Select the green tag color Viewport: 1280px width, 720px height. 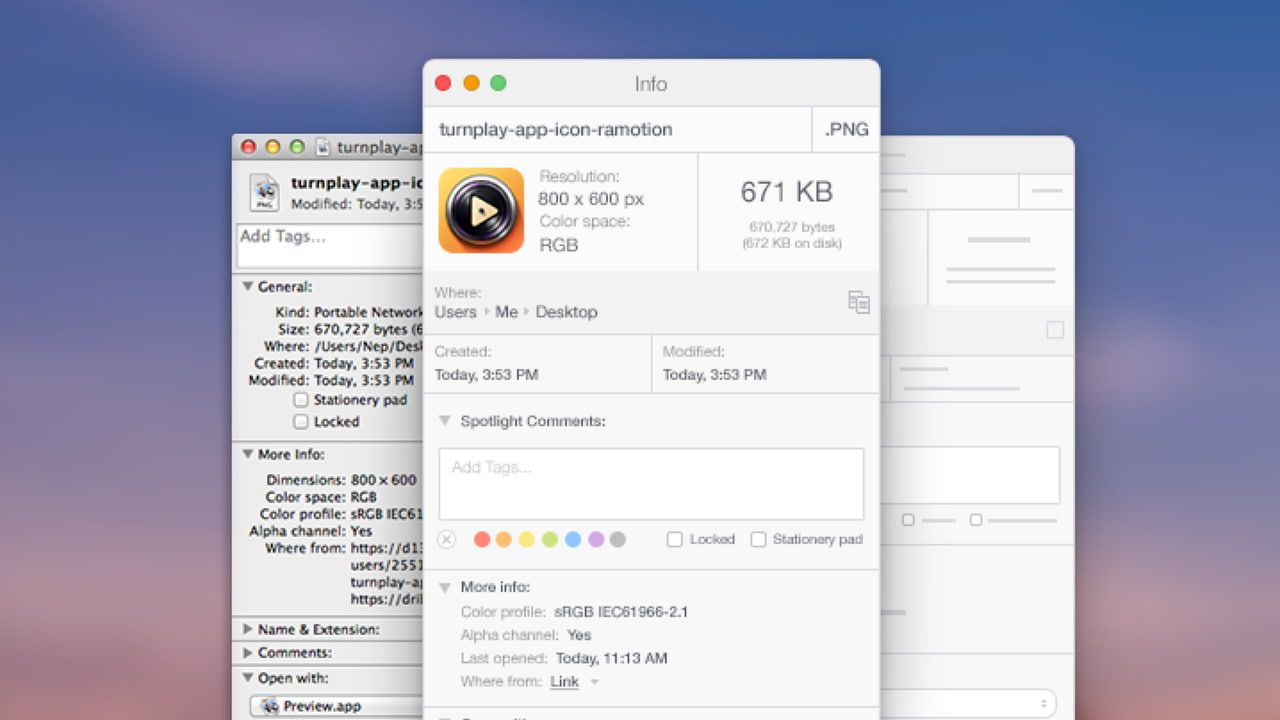click(550, 539)
